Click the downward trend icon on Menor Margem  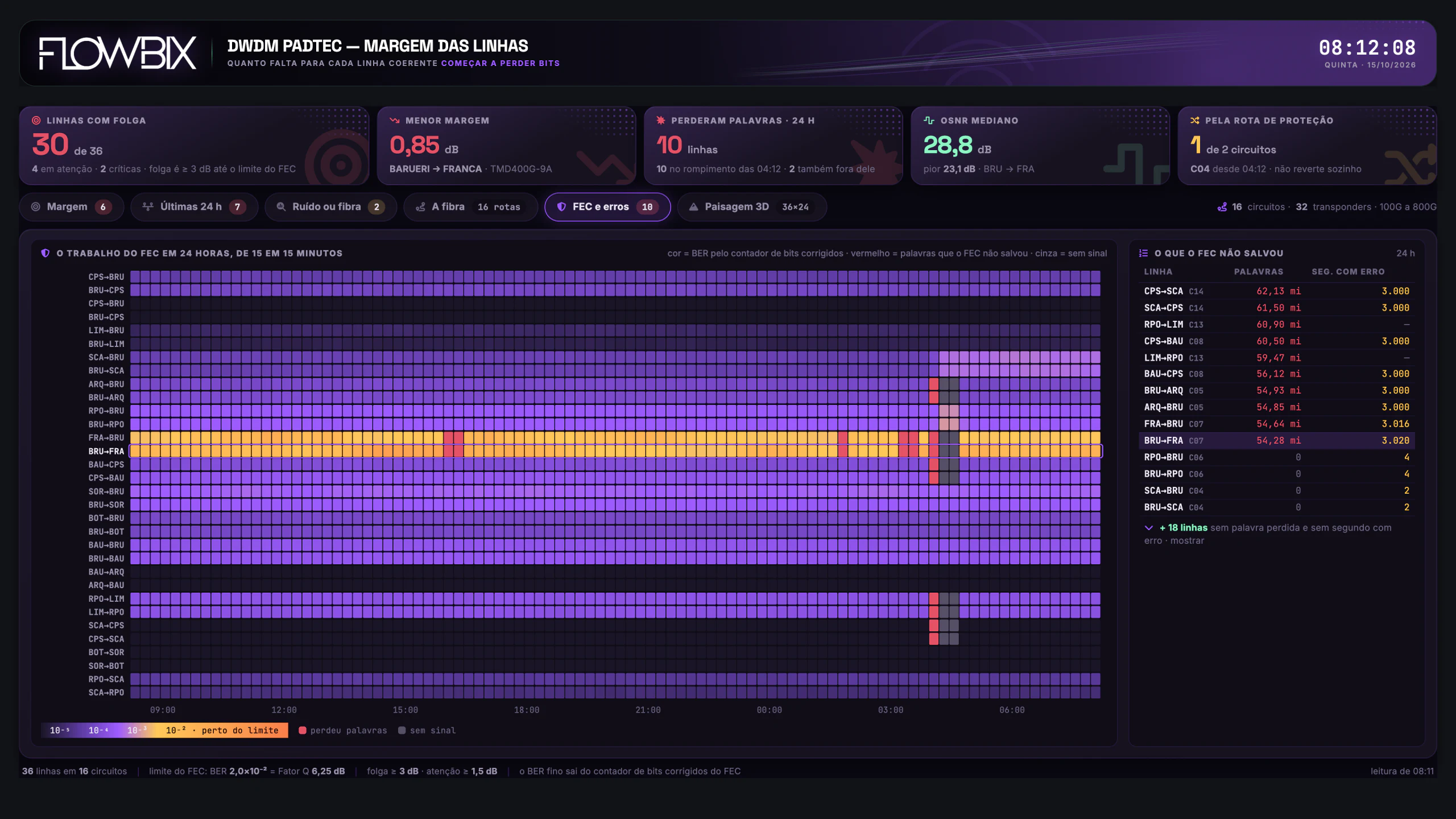[395, 121]
